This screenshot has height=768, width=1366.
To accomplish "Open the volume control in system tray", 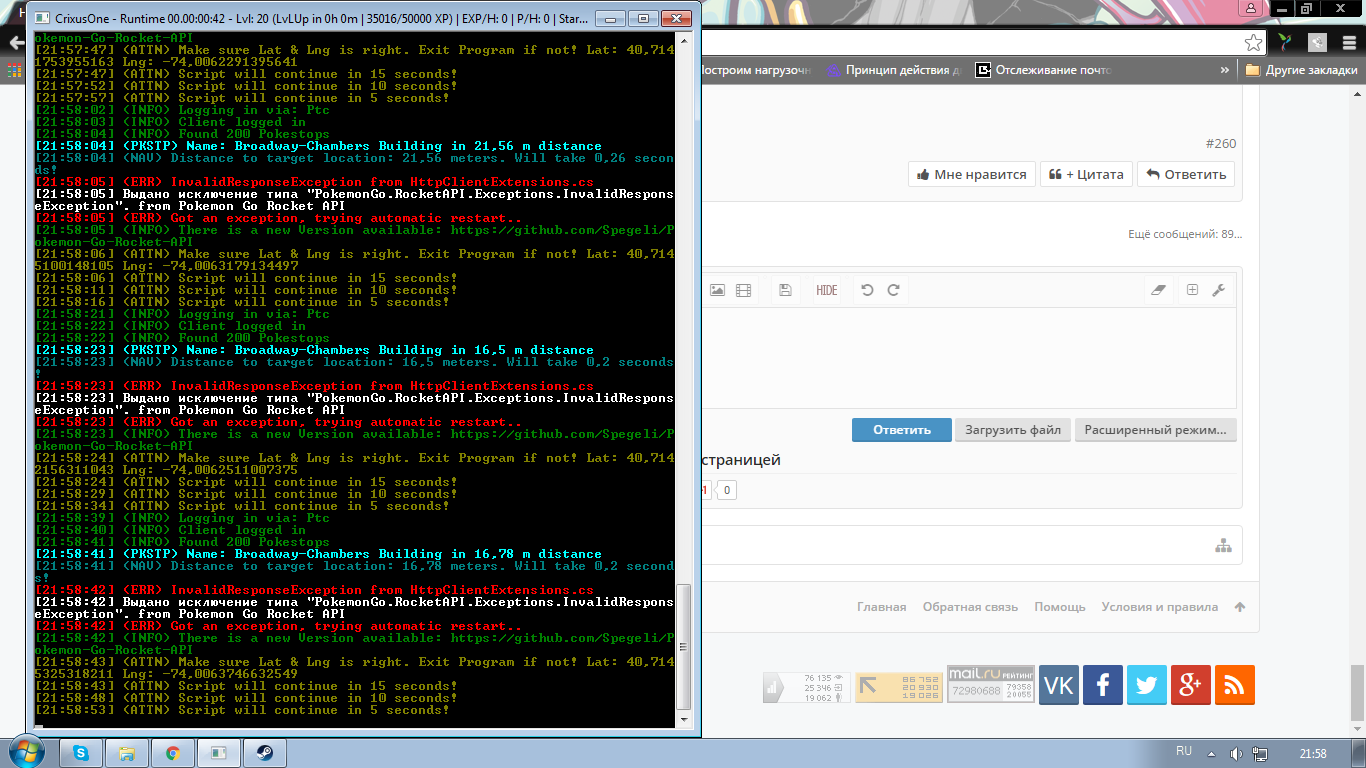I will click(1236, 753).
